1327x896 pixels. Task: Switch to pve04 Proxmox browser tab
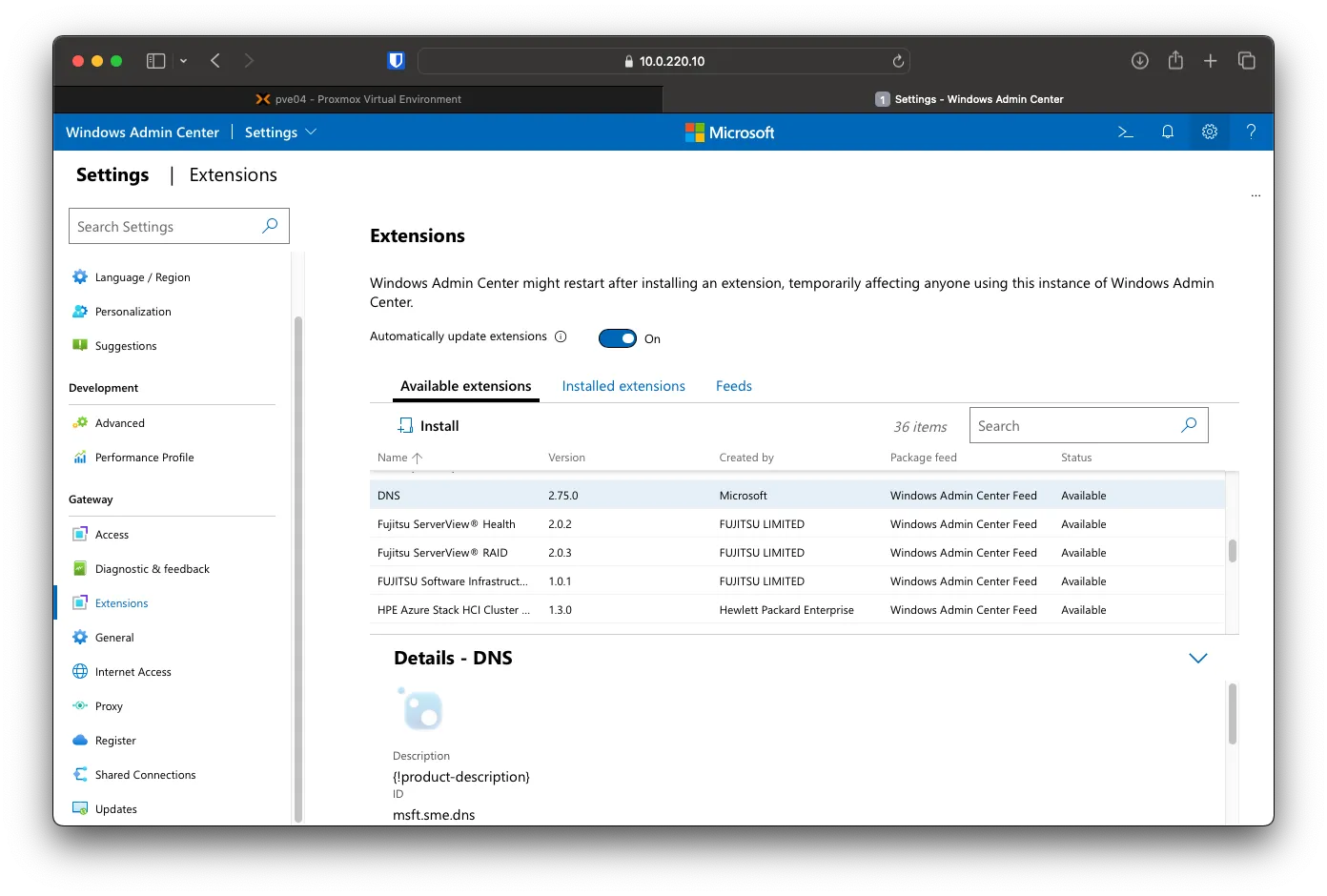tap(358, 99)
